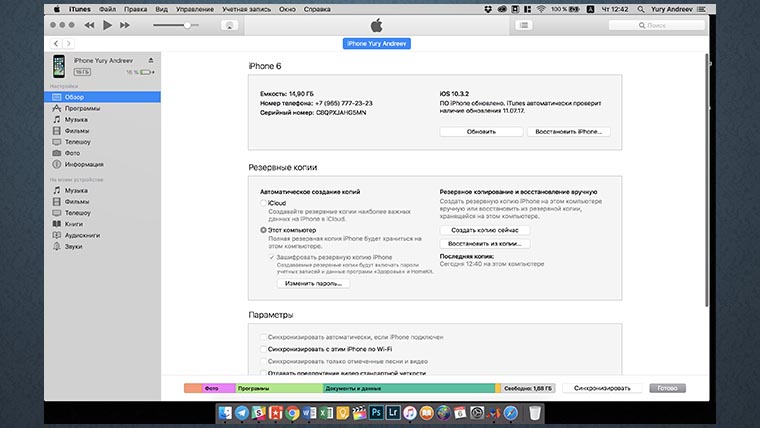The height and width of the screenshot is (428, 760).
Task: Toggle Синхронизировать автоматически checkbox
Action: point(263,337)
